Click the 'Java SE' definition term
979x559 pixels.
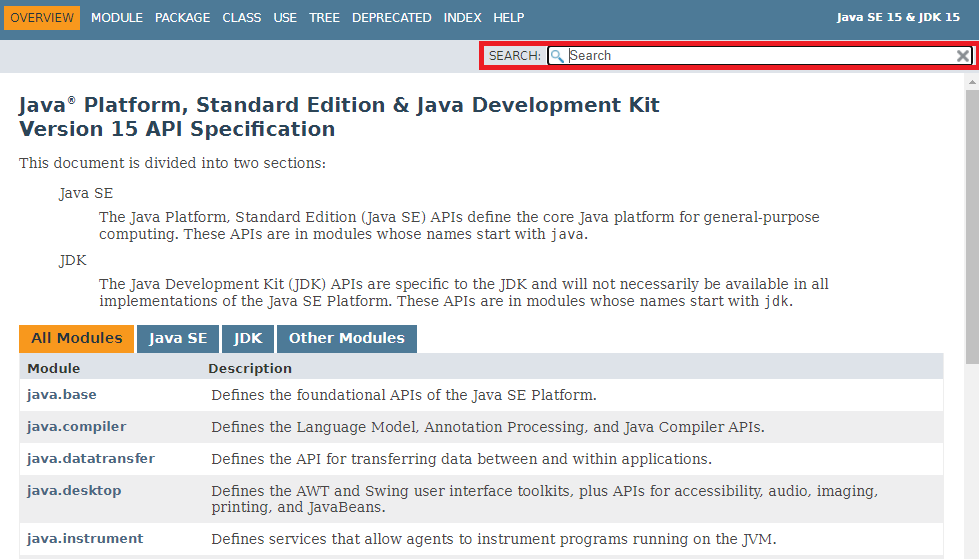[86, 193]
